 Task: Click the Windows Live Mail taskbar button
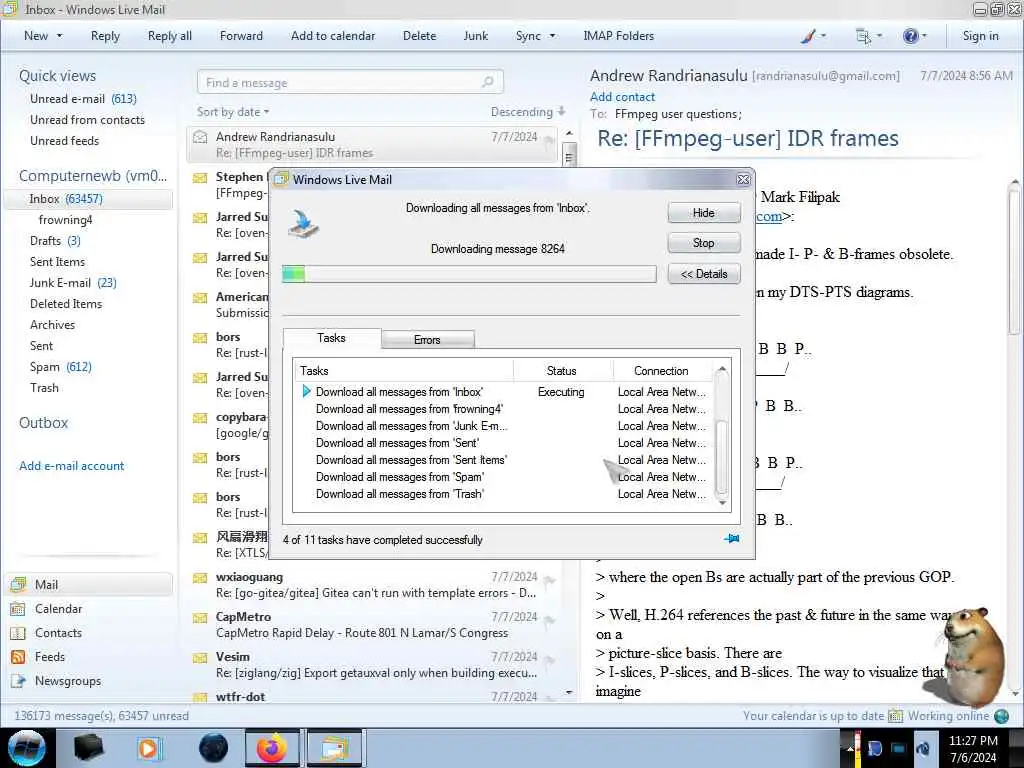tap(333, 748)
